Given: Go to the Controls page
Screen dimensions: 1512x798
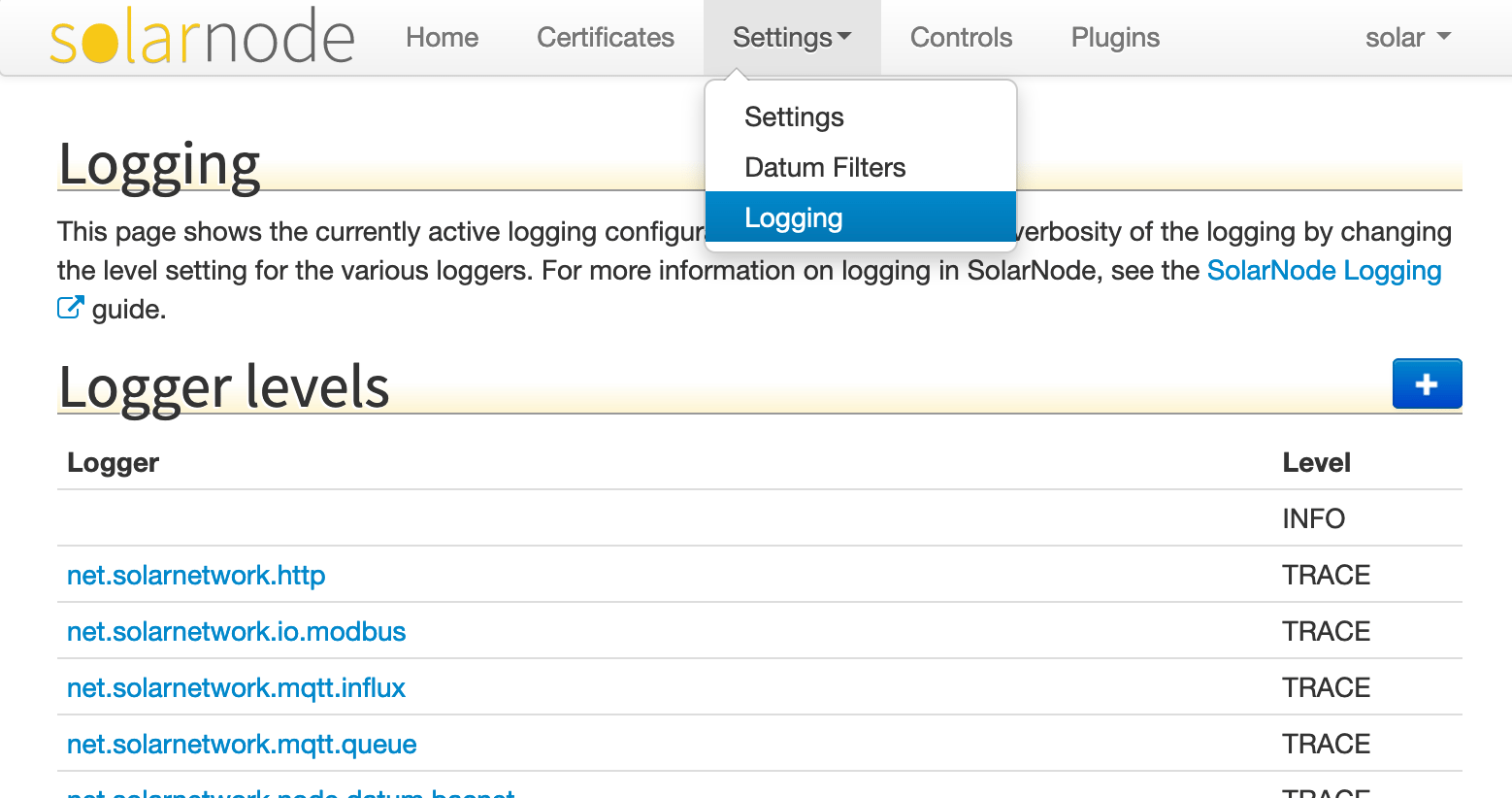Looking at the screenshot, I should [961, 38].
